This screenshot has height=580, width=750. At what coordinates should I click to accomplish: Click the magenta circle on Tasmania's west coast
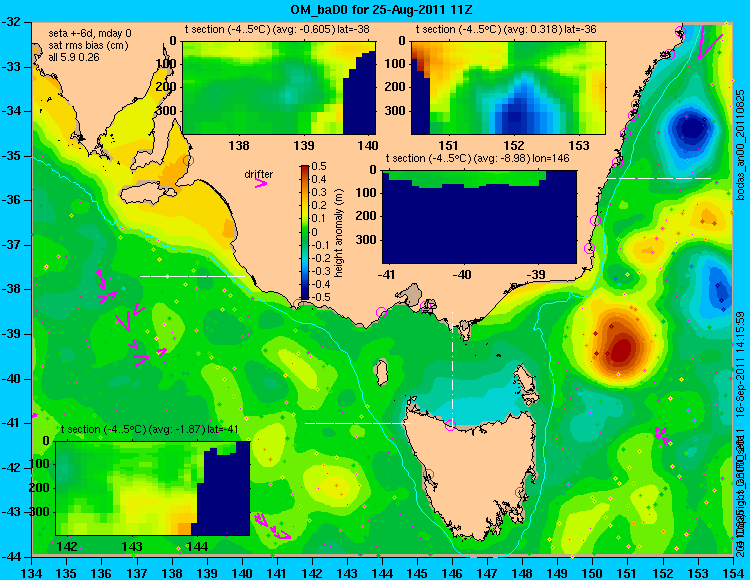(428, 474)
